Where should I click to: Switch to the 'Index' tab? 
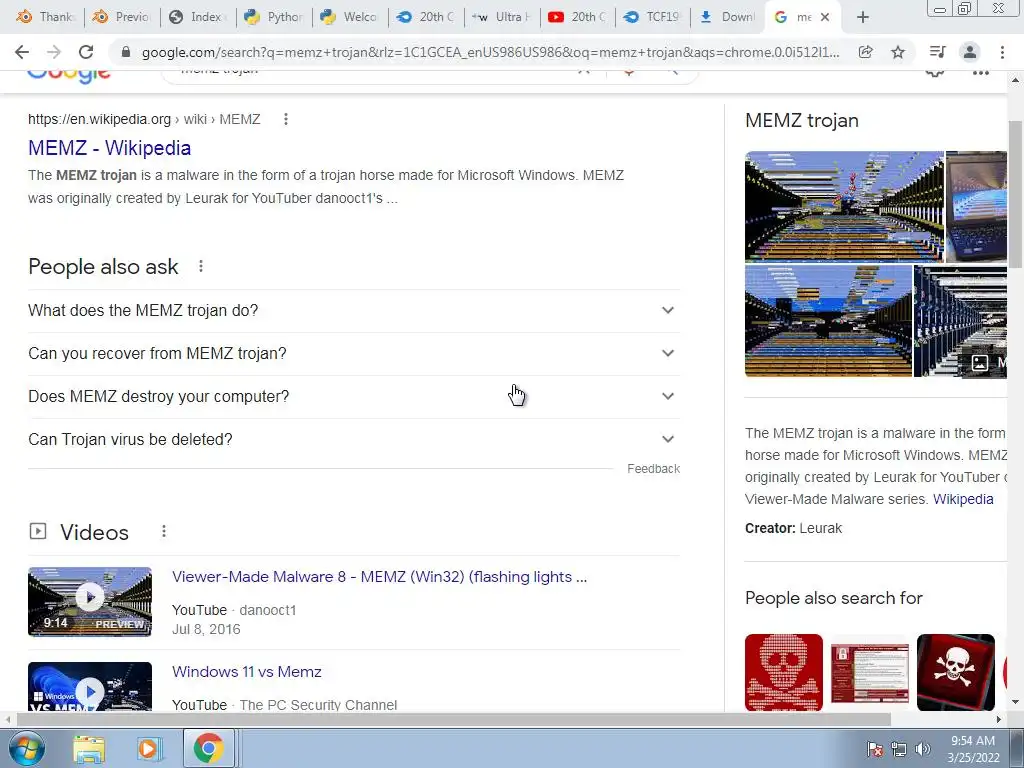click(x=198, y=17)
